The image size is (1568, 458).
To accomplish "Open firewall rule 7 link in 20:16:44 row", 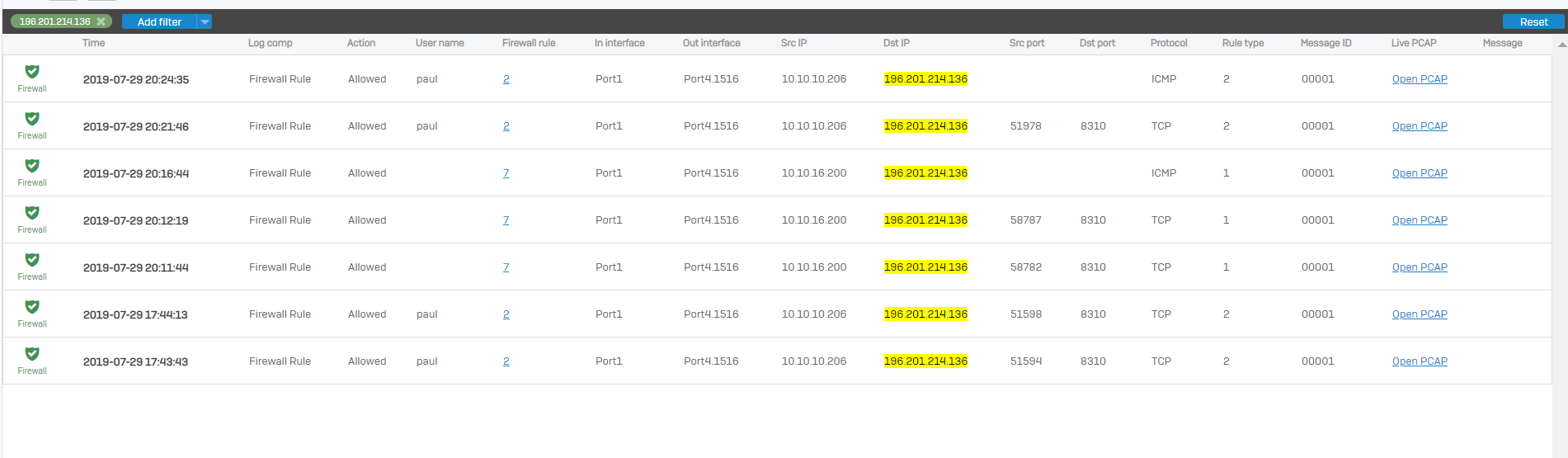I will [x=506, y=173].
